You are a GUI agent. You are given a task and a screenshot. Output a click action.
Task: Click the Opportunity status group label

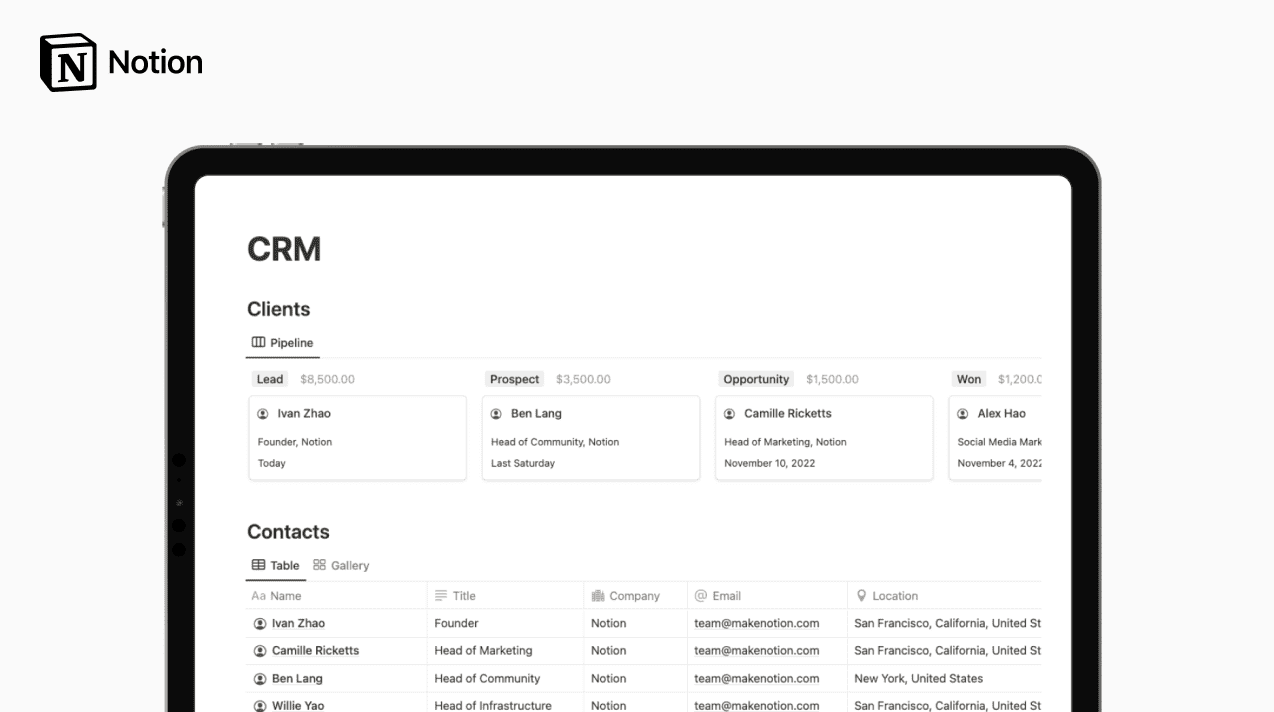(756, 379)
